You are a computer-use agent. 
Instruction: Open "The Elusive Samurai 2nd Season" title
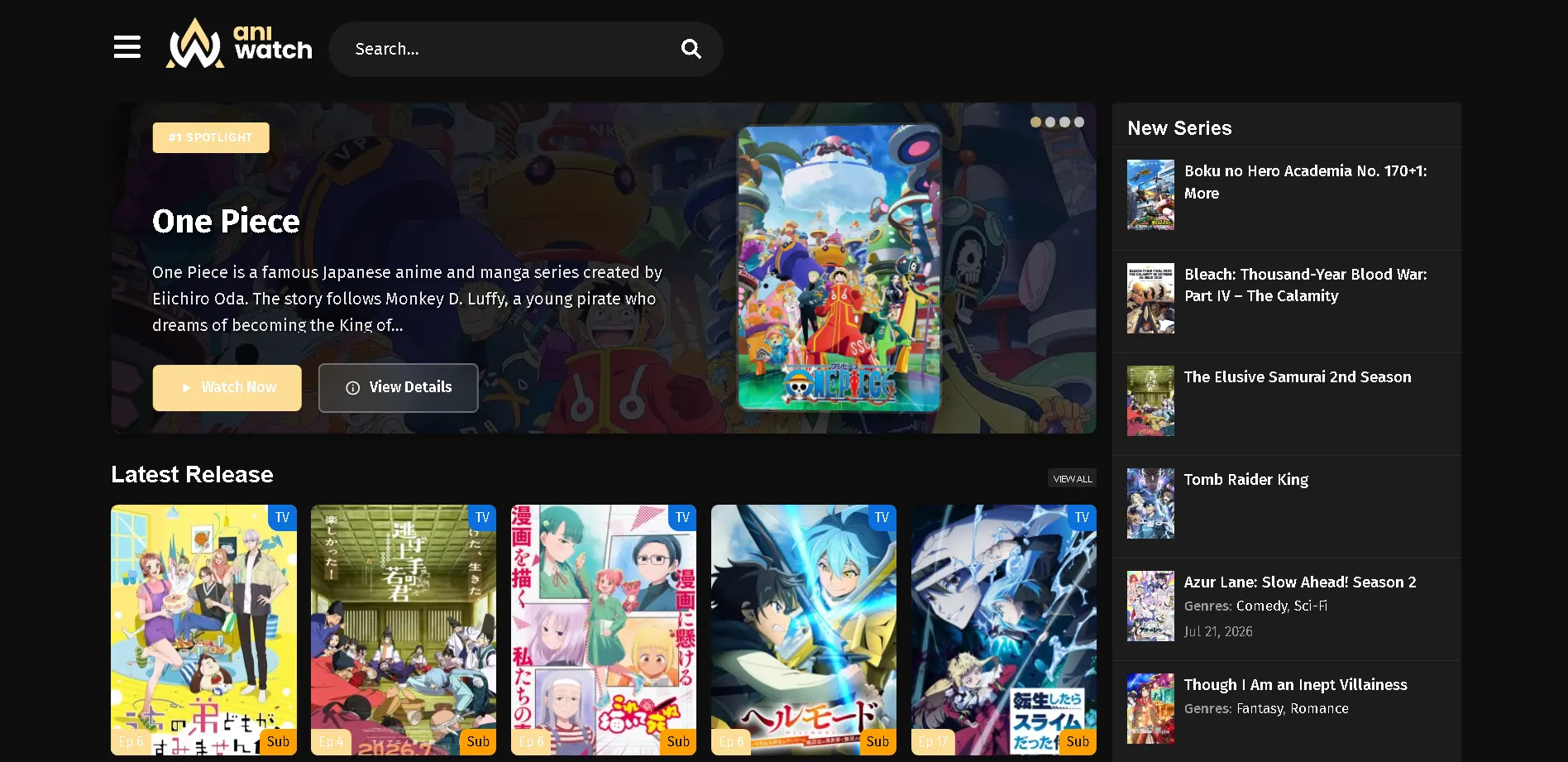point(1298,376)
